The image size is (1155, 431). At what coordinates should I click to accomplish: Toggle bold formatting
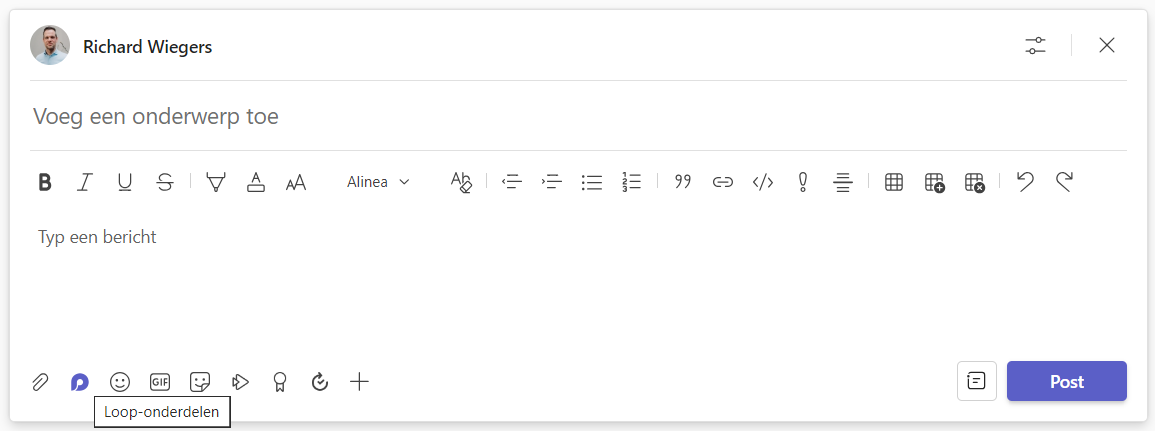tap(45, 182)
